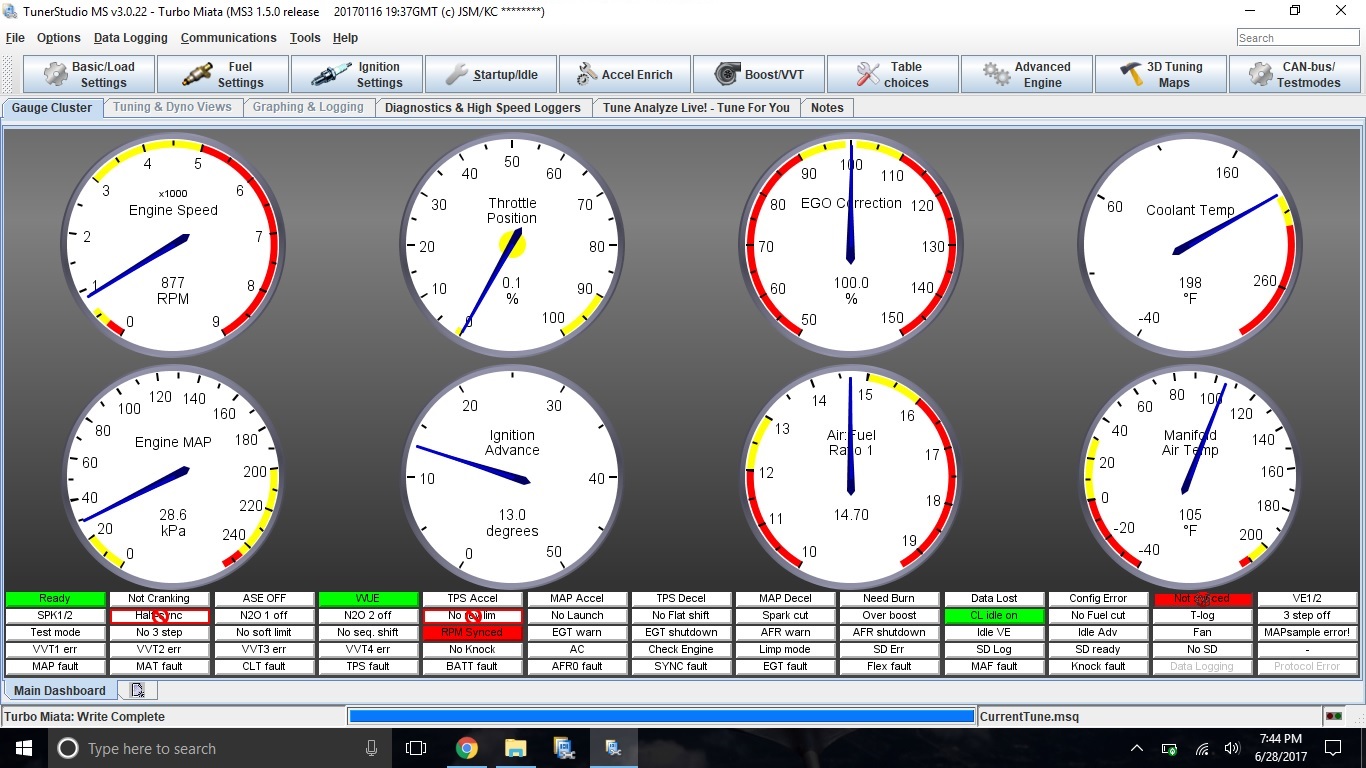Open 3D Tuning Maps hammer button
This screenshot has height=768, width=1366.
coord(1161,75)
